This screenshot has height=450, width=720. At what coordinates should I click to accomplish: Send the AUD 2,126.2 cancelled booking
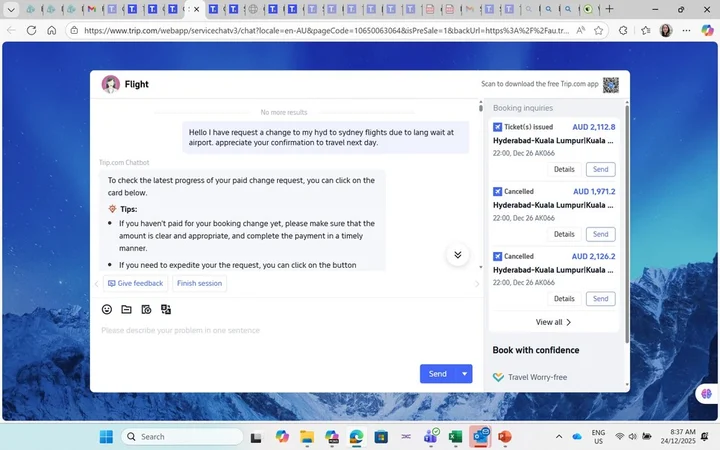[x=600, y=298]
